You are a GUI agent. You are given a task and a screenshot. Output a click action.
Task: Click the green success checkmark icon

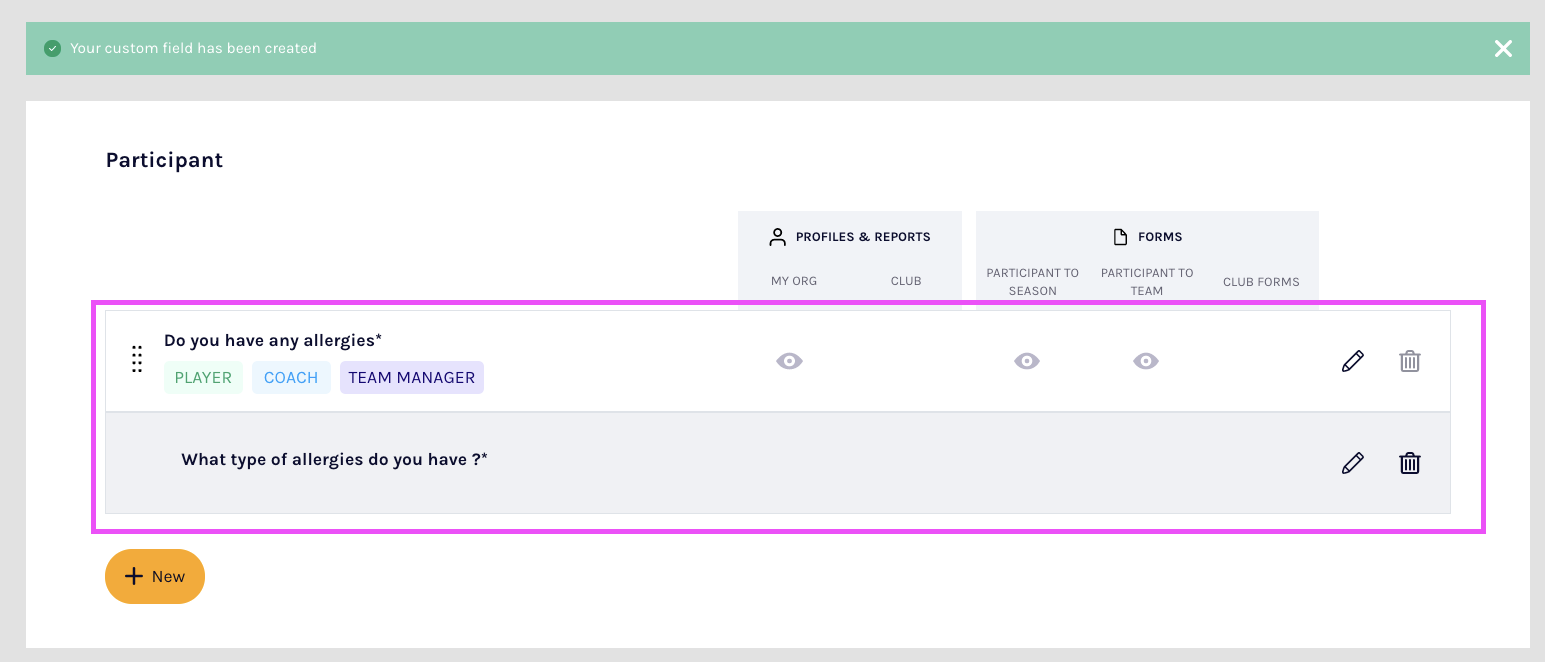53,48
